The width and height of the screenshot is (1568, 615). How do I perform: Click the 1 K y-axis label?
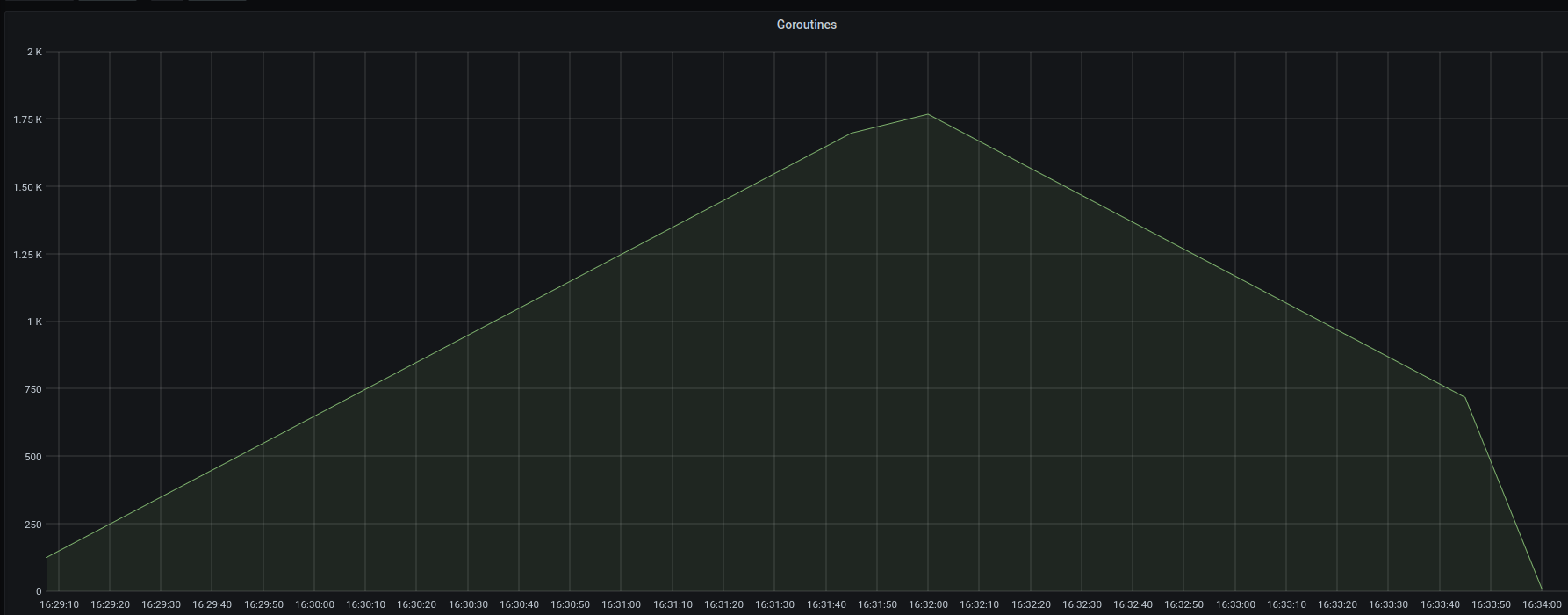coord(34,322)
